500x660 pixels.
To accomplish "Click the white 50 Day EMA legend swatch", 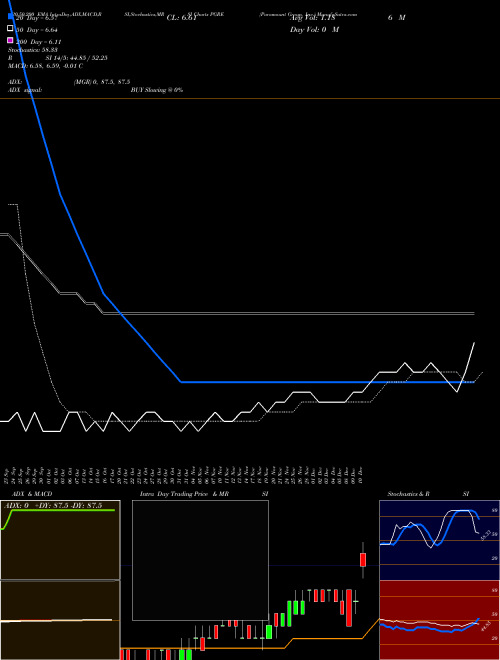I will [11, 29].
